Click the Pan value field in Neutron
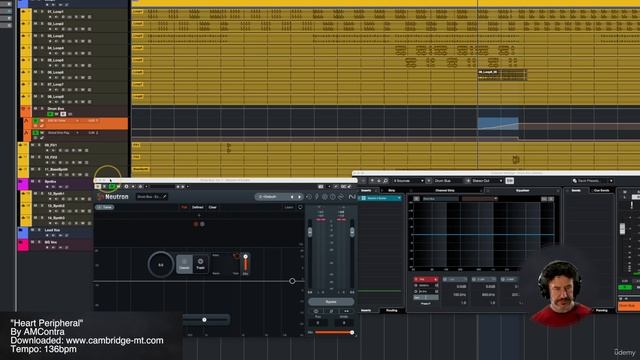640x360 pixels. click(318, 323)
